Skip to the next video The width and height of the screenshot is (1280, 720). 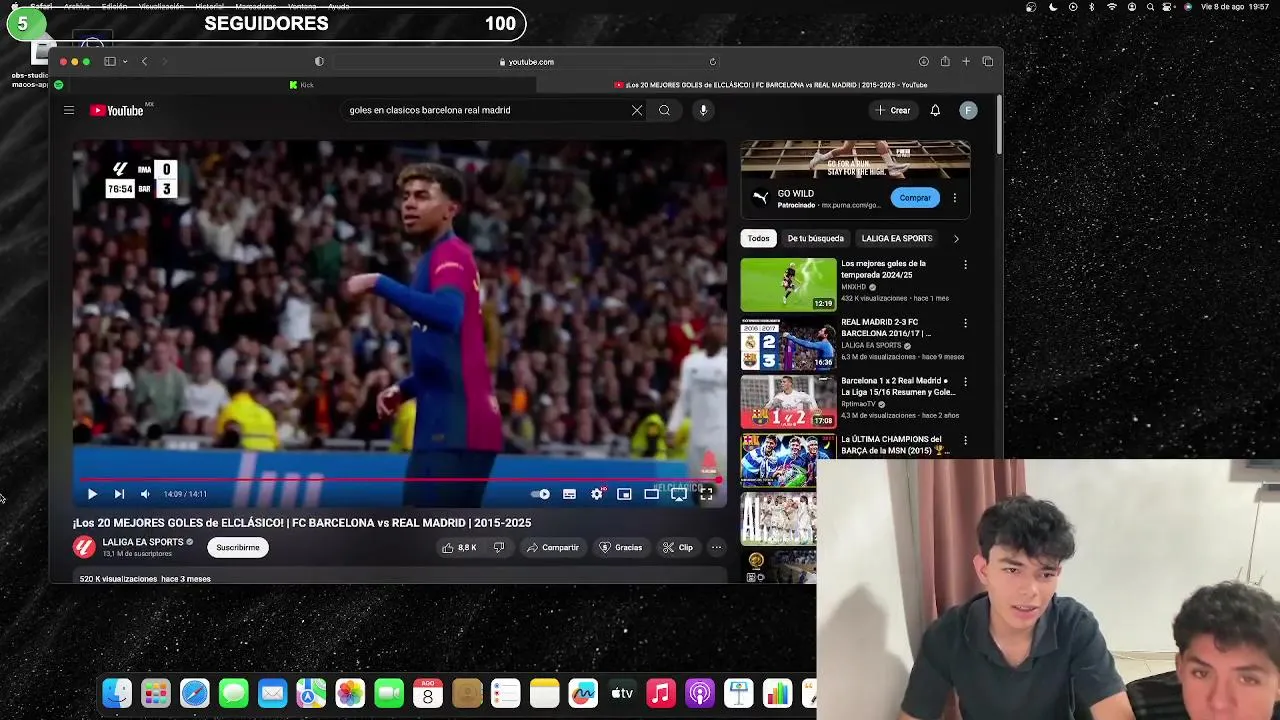(119, 494)
